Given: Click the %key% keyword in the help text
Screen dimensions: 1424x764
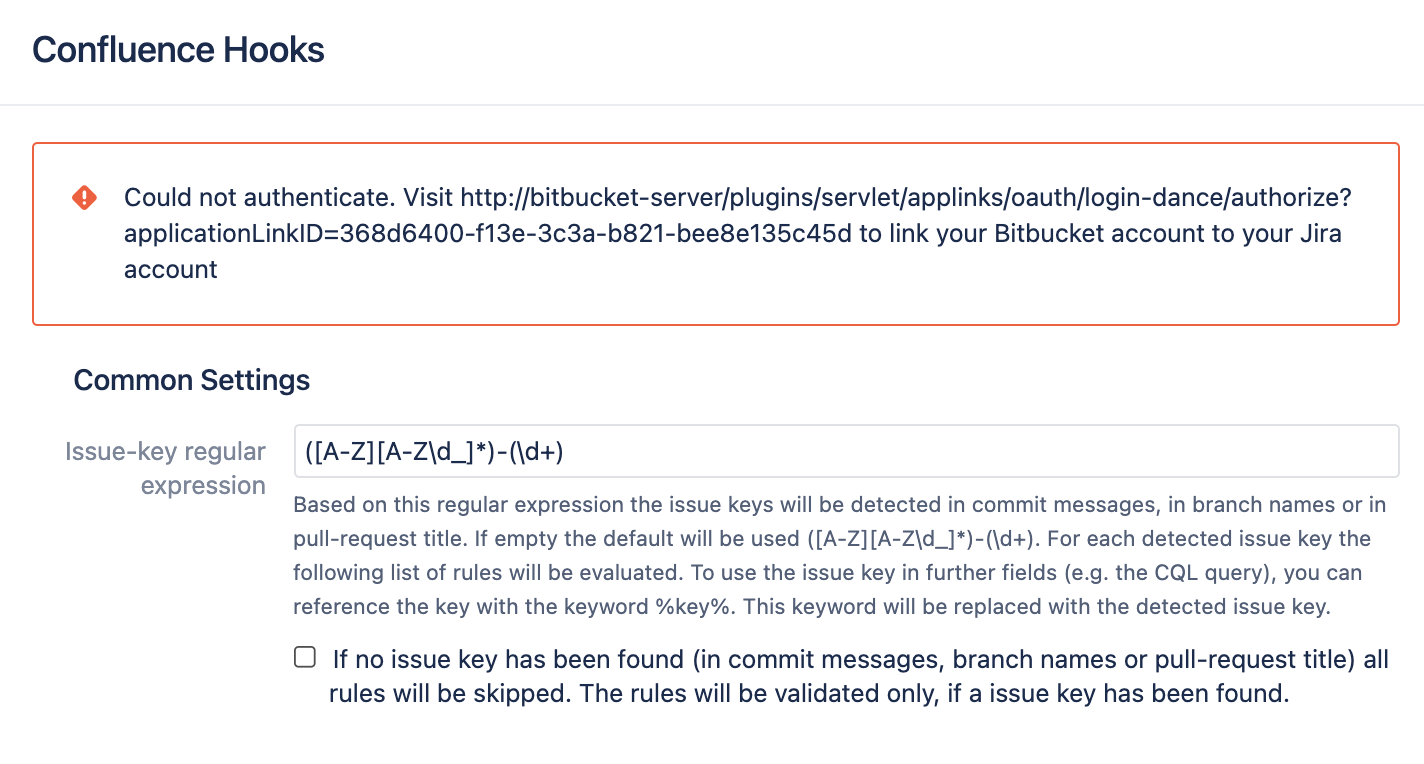Looking at the screenshot, I should pyautogui.click(x=709, y=607).
